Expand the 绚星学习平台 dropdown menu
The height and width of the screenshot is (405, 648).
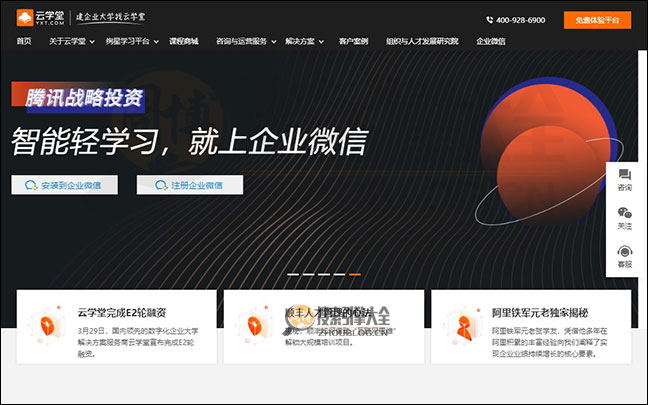point(130,41)
